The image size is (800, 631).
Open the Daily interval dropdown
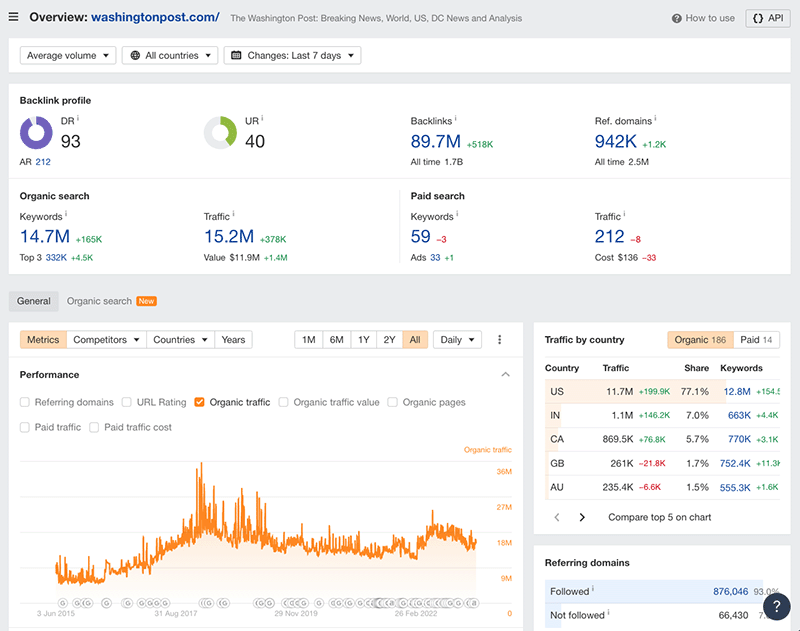coord(457,340)
